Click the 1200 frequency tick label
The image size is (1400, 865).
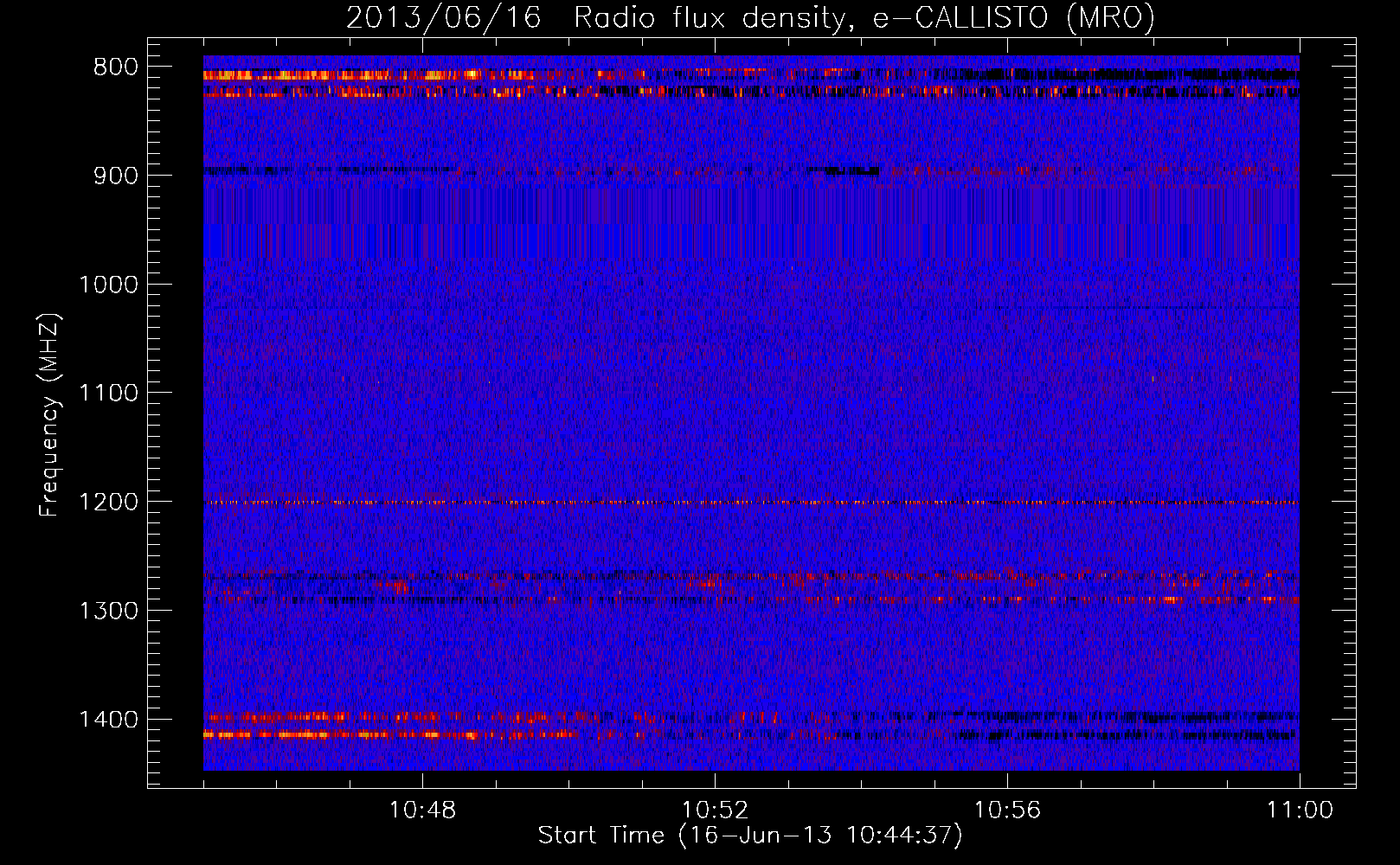(108, 503)
